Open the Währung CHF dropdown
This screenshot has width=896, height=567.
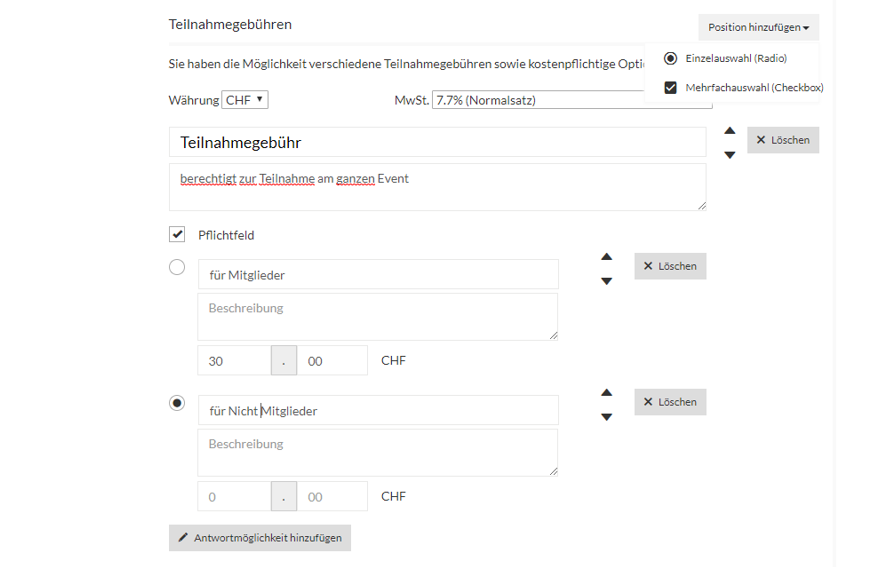[245, 100]
